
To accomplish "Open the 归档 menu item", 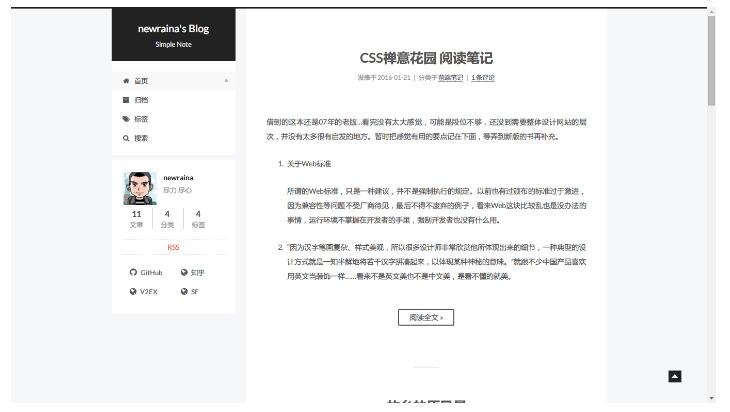I will point(173,100).
